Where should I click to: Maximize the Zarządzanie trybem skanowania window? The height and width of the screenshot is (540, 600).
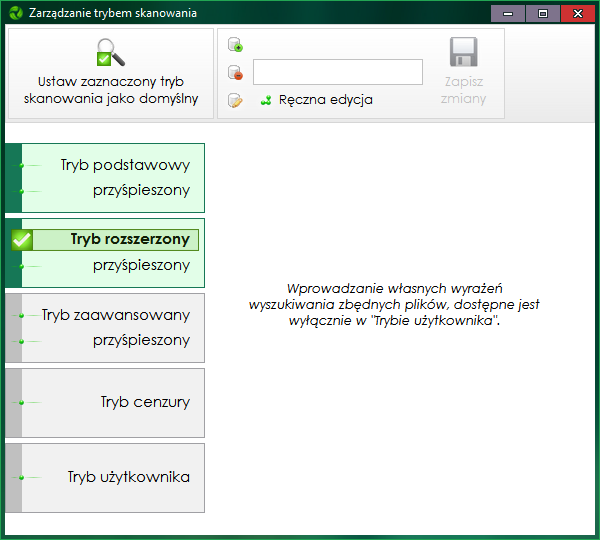[543, 13]
